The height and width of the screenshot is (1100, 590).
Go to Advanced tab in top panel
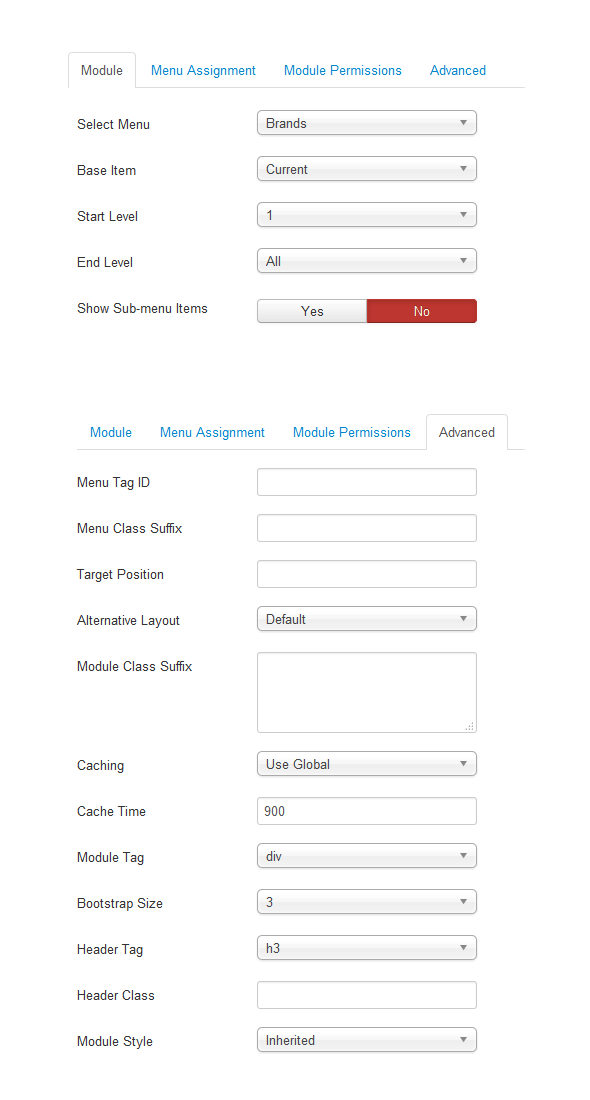coord(458,71)
